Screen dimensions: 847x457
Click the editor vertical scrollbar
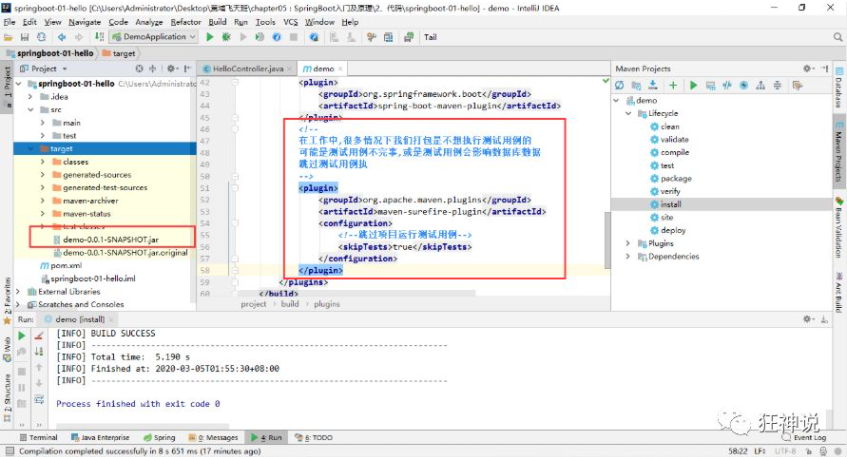click(x=607, y=240)
